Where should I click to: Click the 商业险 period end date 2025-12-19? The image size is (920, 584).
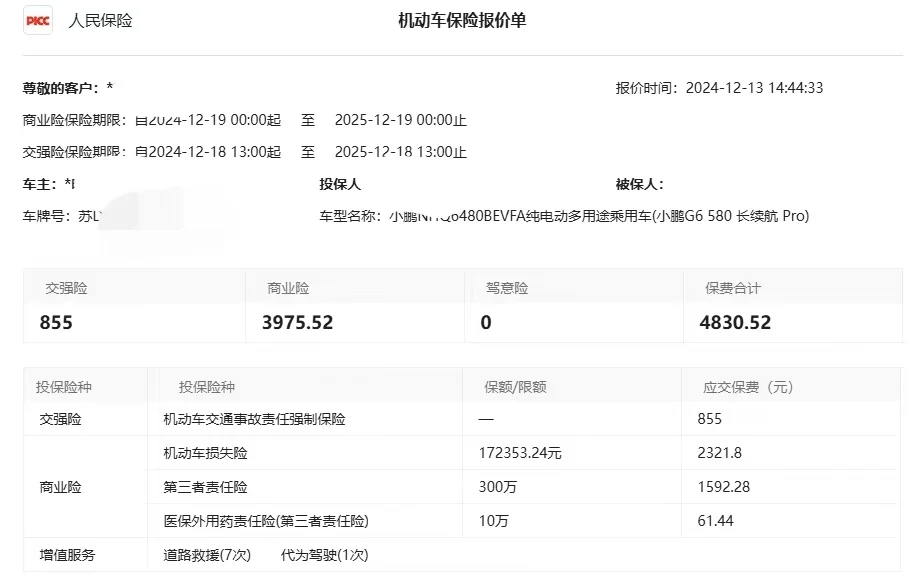(372, 120)
